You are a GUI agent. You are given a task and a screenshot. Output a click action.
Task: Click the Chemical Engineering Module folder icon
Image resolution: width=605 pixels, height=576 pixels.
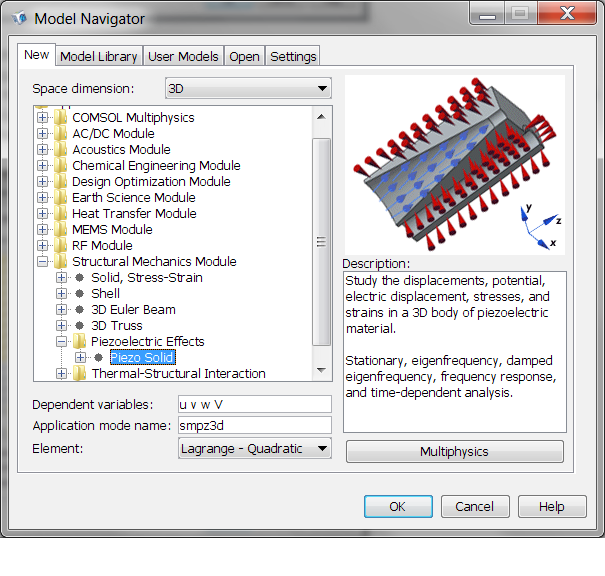click(60, 166)
